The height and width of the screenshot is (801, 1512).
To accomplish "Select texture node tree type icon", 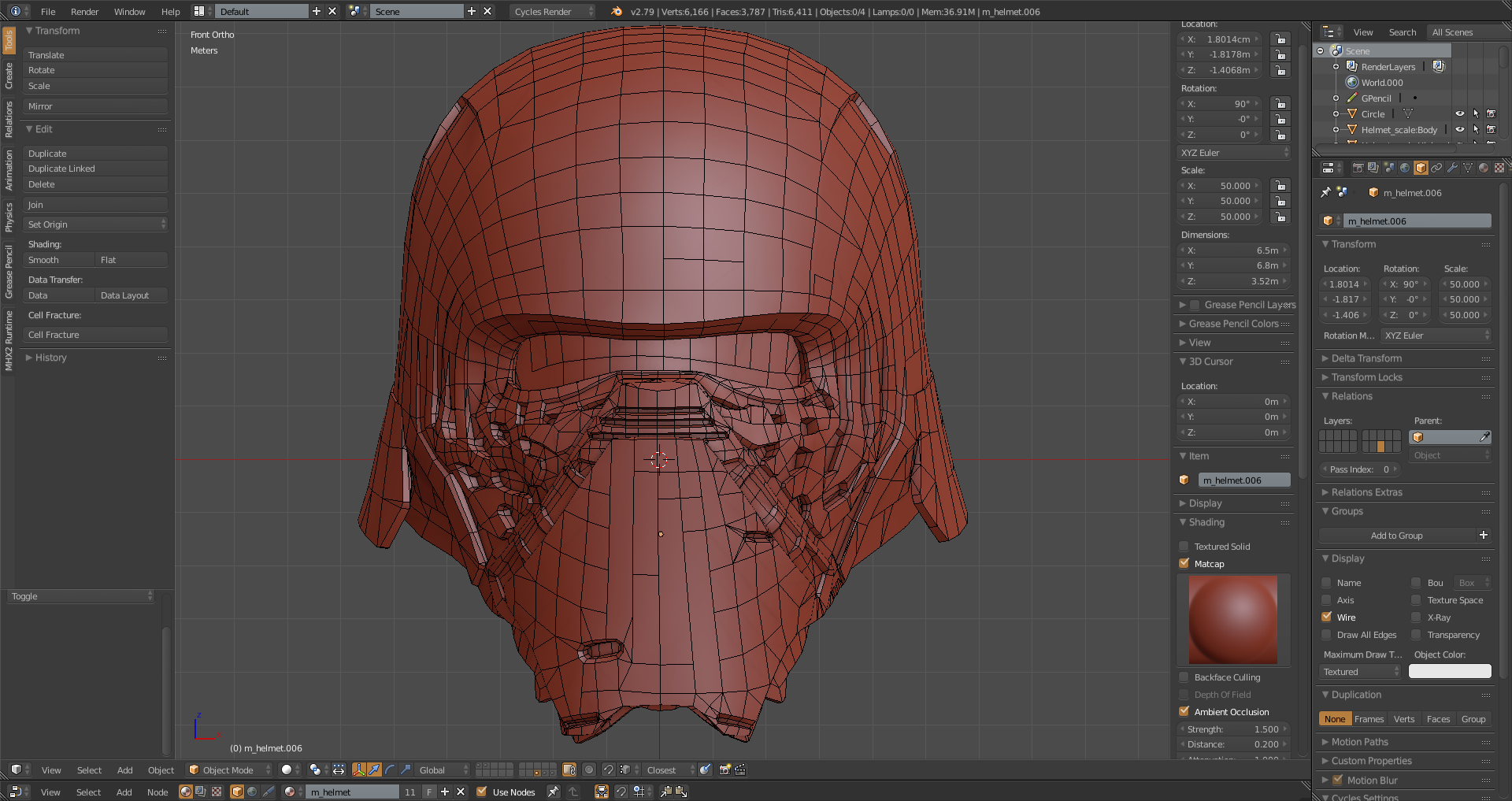I will pyautogui.click(x=217, y=792).
